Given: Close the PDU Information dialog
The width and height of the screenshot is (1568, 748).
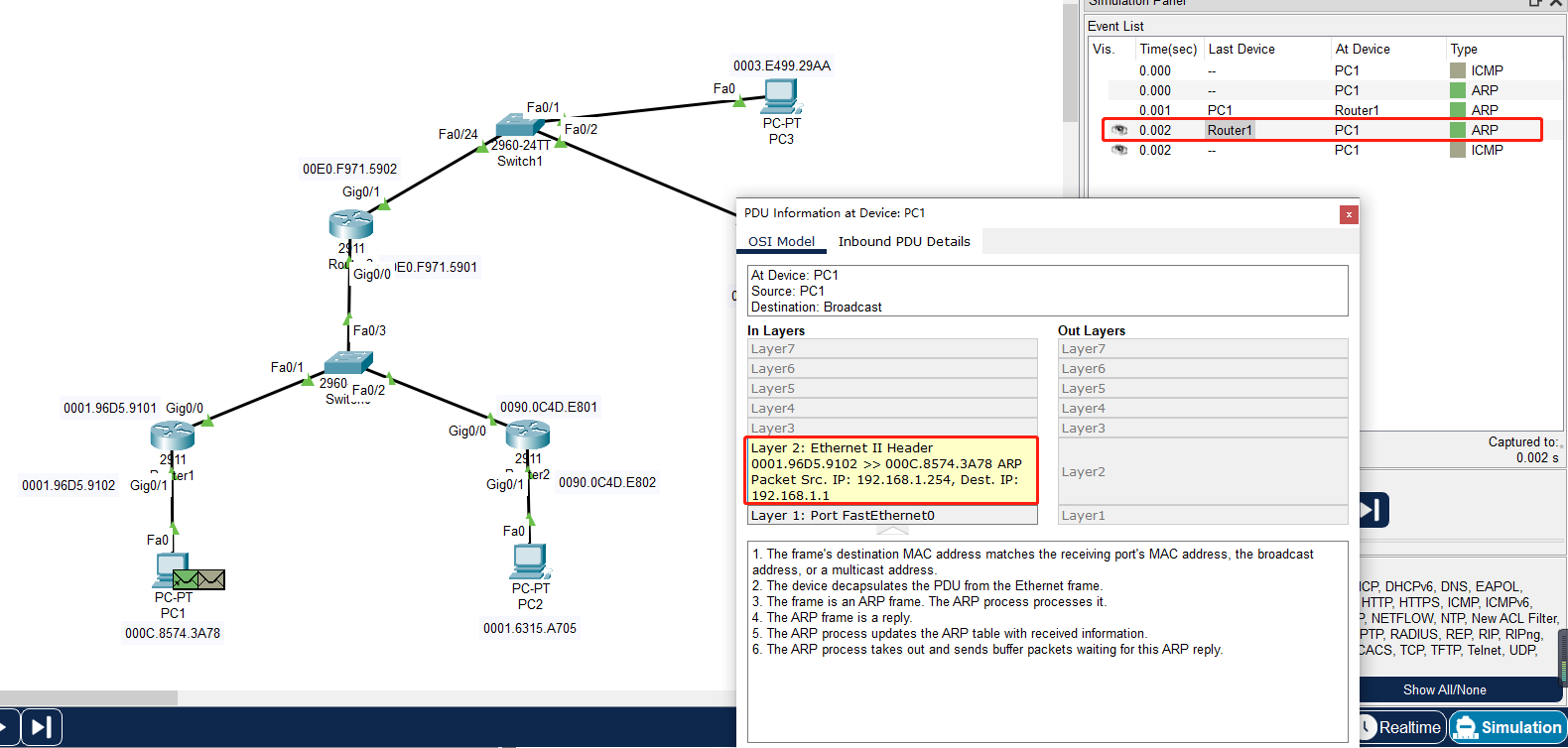Looking at the screenshot, I should (x=1348, y=214).
